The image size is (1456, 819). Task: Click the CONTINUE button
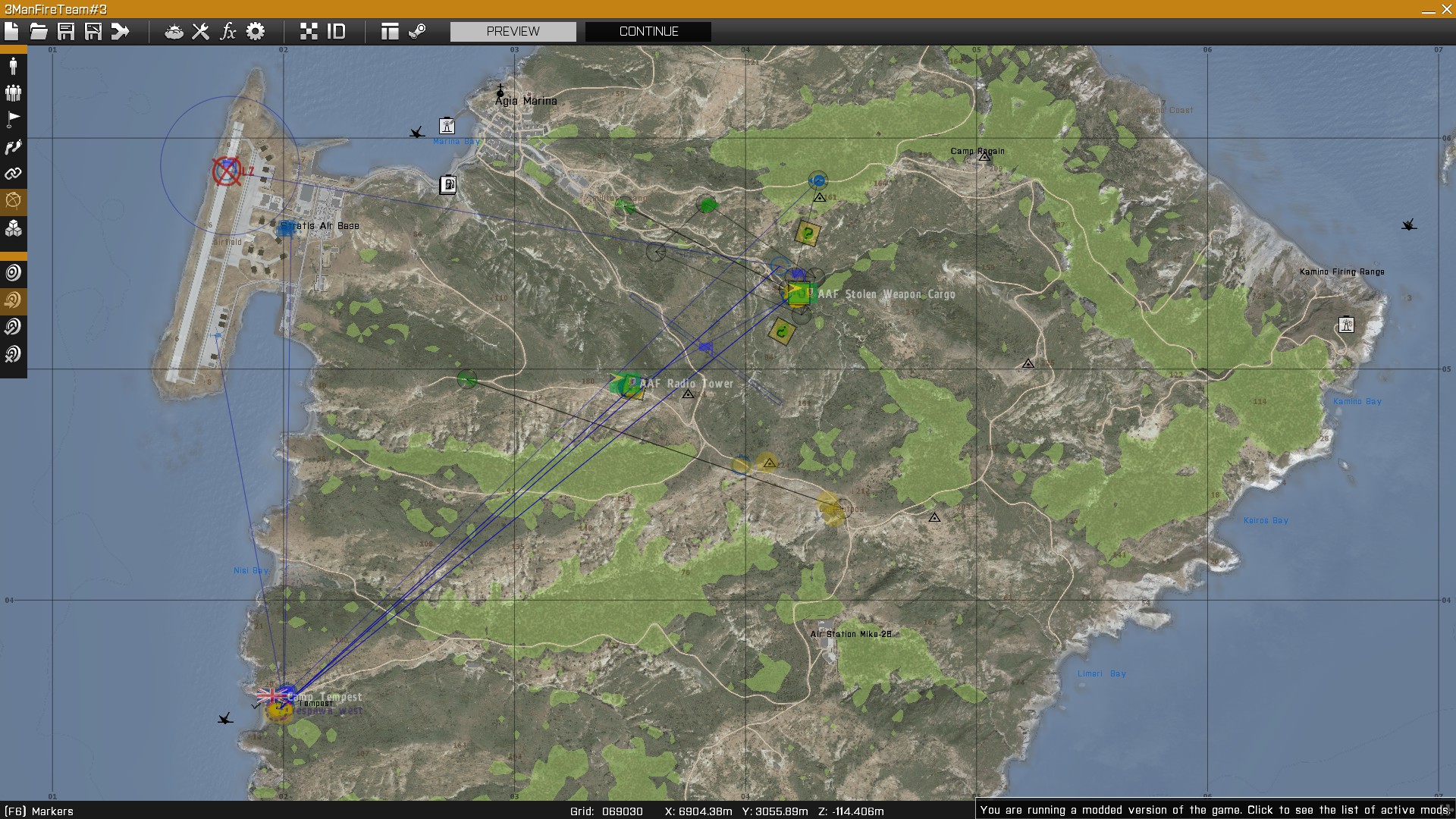[648, 31]
